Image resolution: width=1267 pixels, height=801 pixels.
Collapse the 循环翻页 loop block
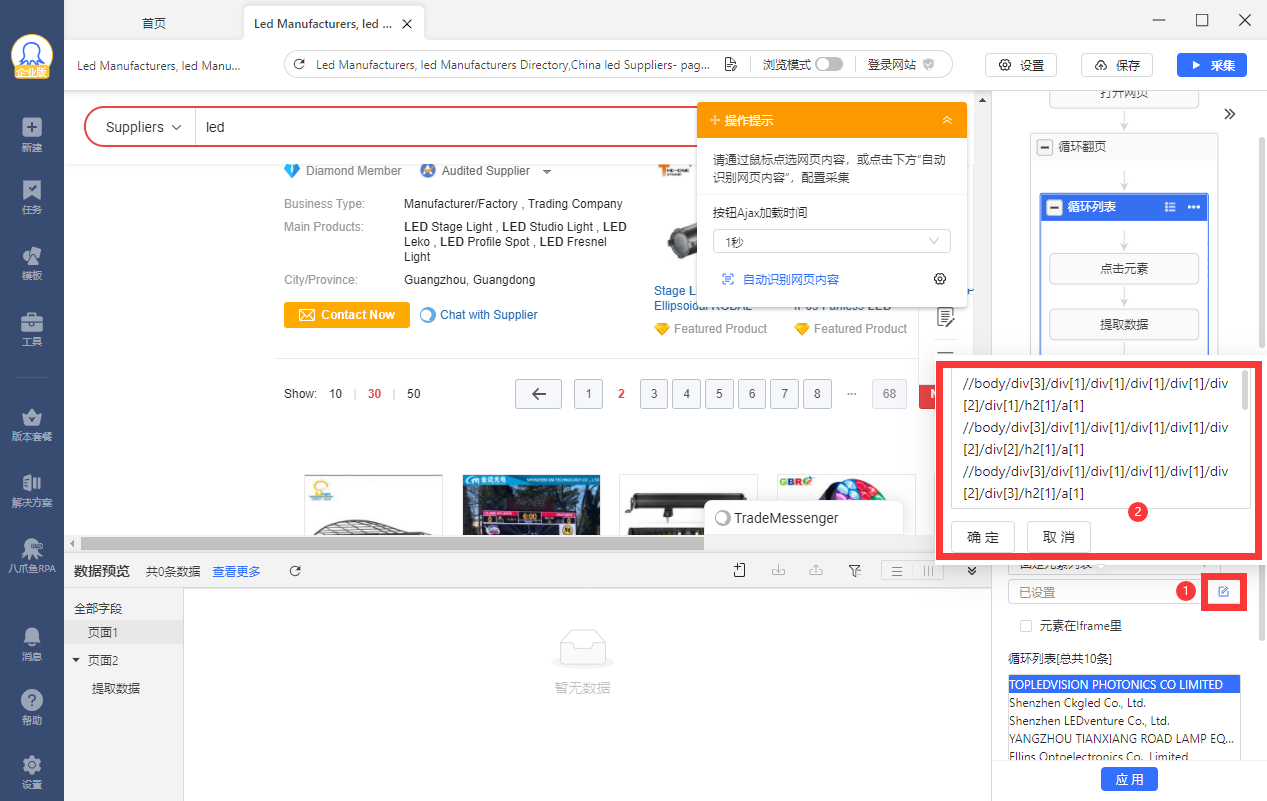click(x=1045, y=147)
